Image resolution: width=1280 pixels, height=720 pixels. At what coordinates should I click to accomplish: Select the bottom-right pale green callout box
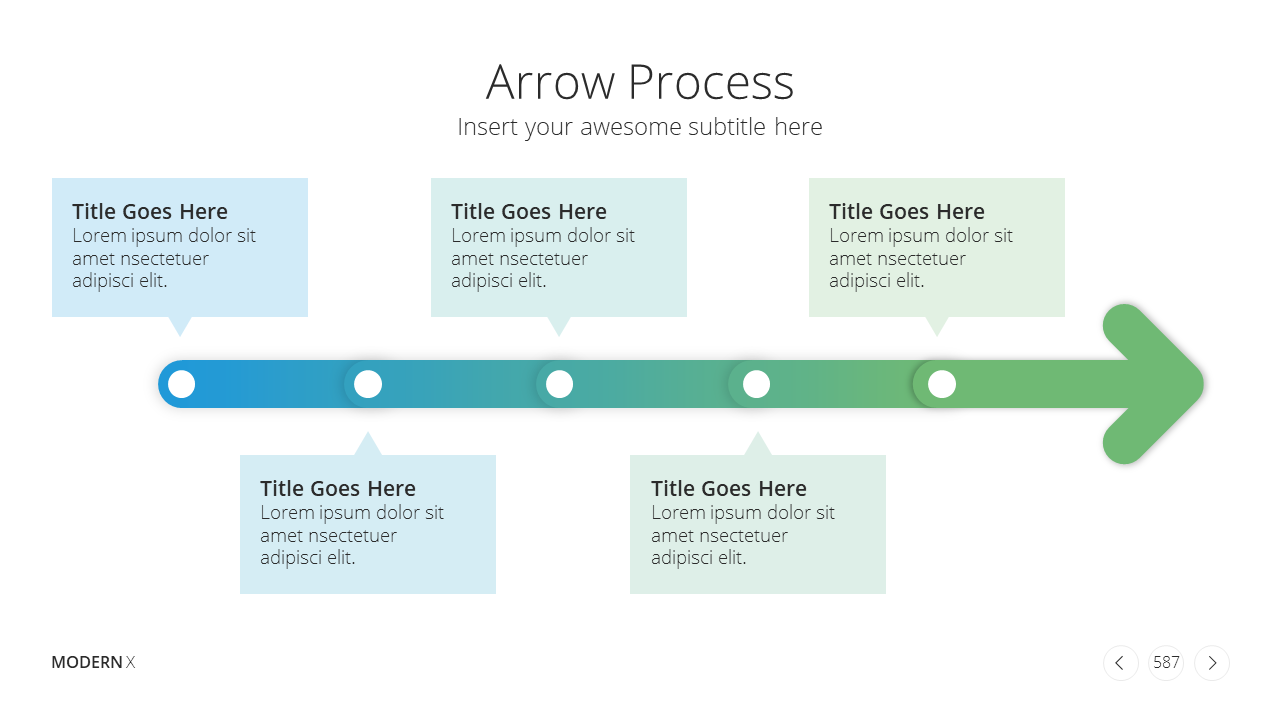(758, 524)
